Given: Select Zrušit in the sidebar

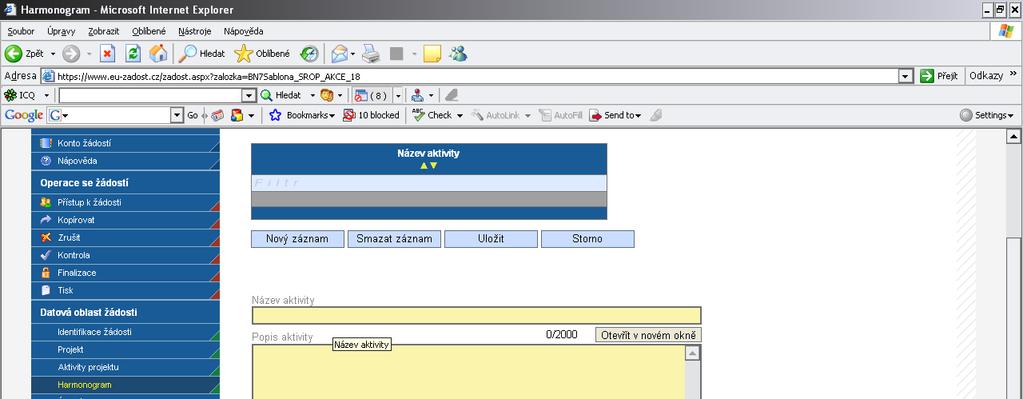Looking at the screenshot, I should point(125,238).
